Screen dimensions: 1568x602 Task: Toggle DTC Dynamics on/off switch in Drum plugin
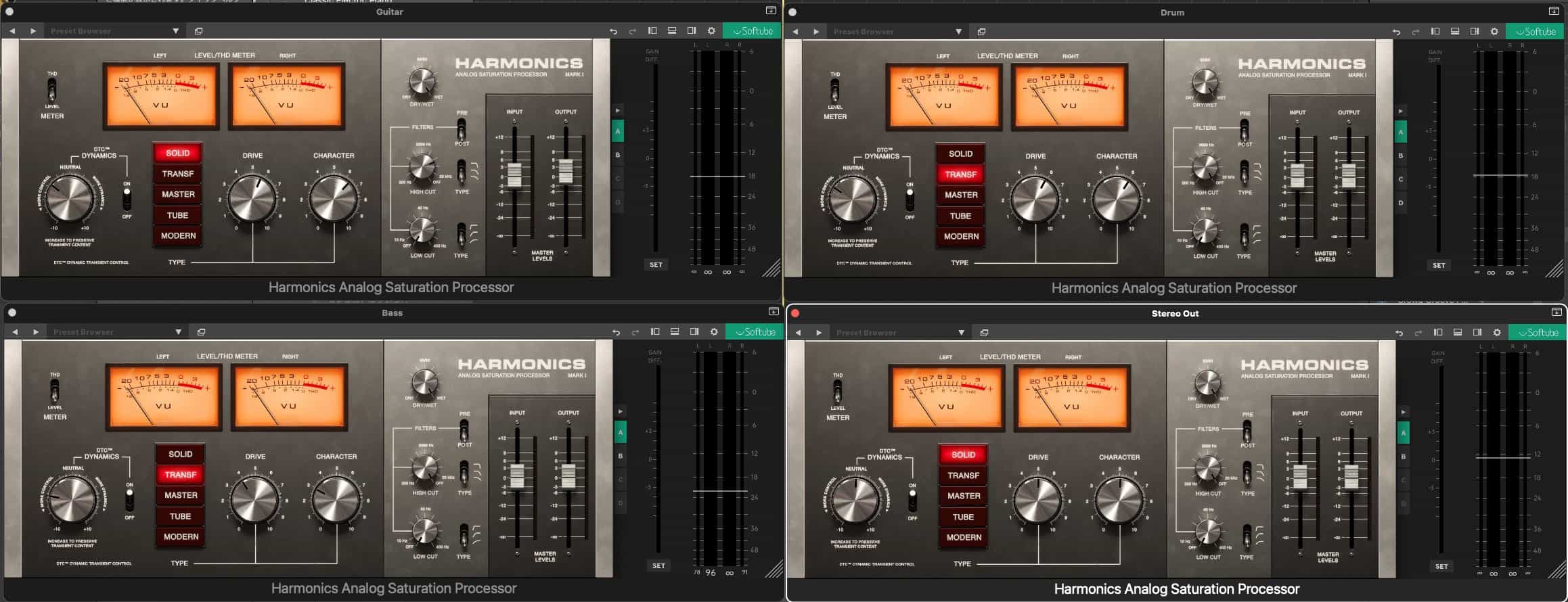click(910, 200)
